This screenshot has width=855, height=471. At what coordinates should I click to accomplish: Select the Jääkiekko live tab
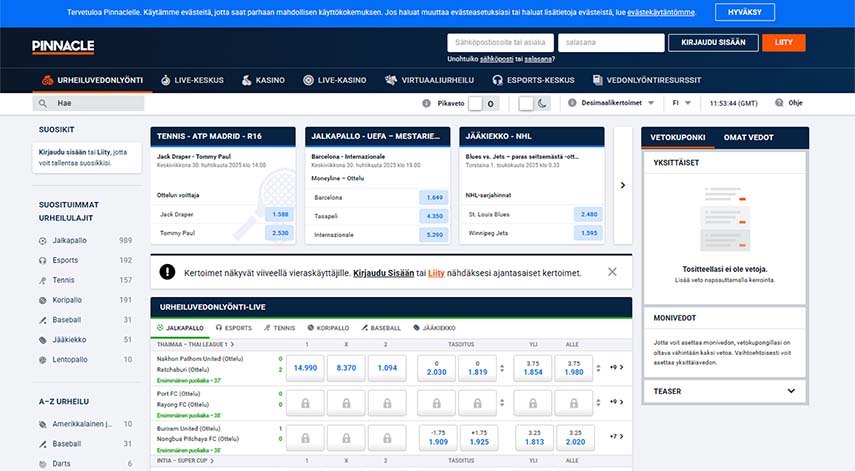434,328
